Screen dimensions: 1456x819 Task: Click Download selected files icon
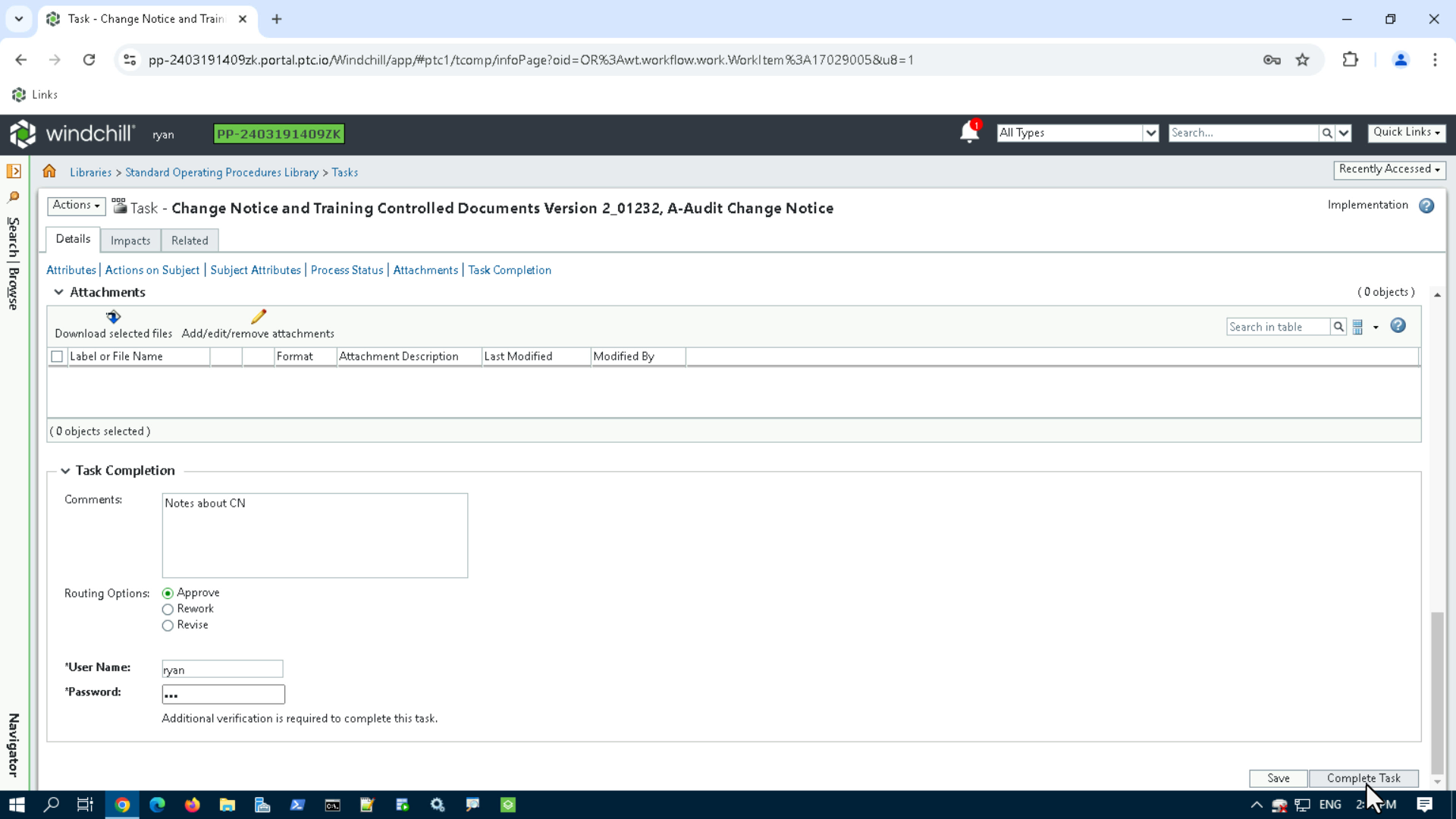click(113, 317)
